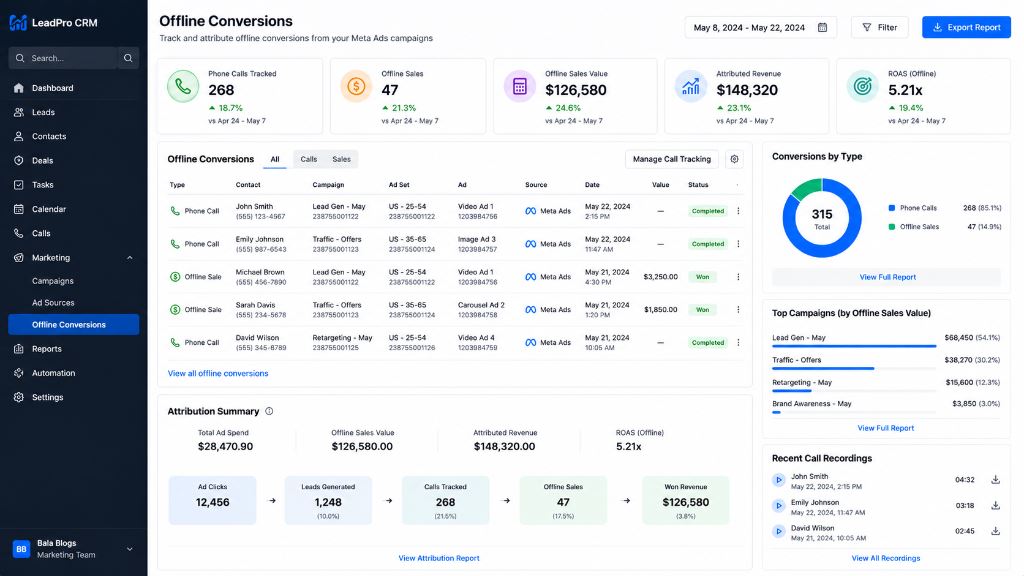Click Meta Ads logo in John Smith row

(x=530, y=211)
